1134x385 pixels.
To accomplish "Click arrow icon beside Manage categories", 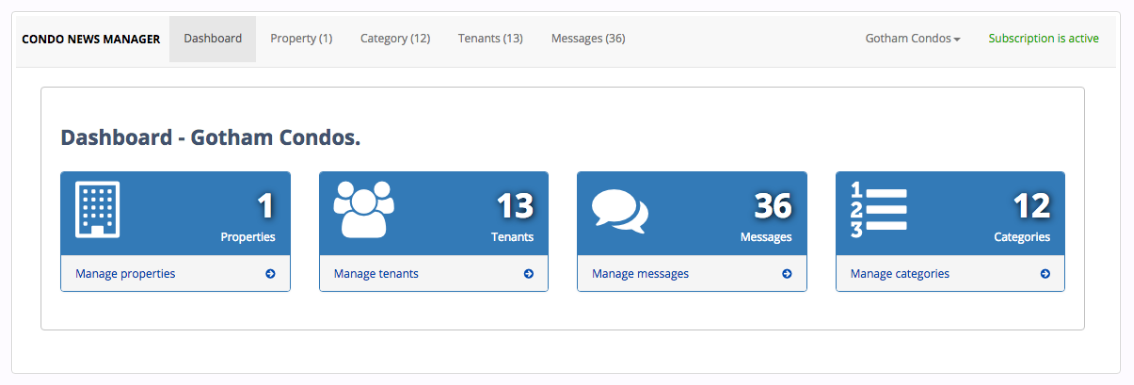I will coord(1045,274).
